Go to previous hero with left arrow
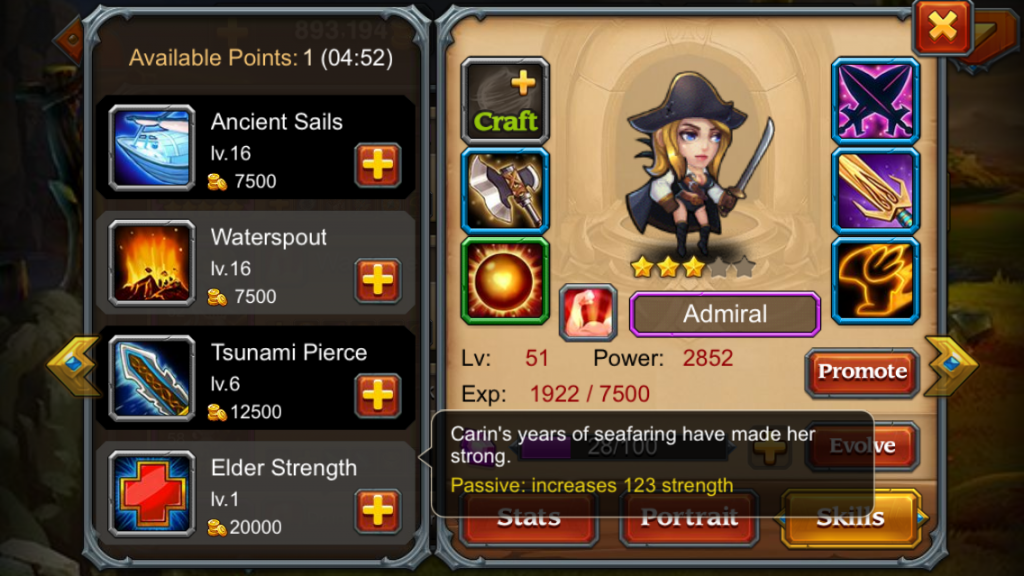Screen dimensions: 1024x576 tap(72, 366)
